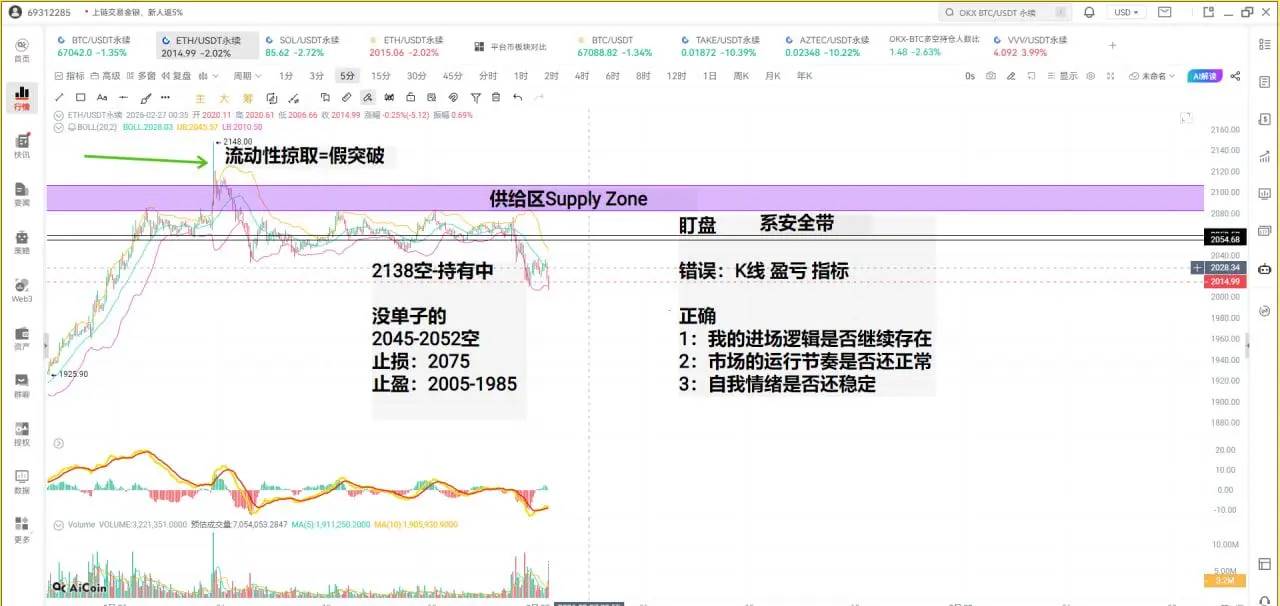Click the 主 marker in drawing toolbar
The image size is (1280, 606).
(200, 97)
